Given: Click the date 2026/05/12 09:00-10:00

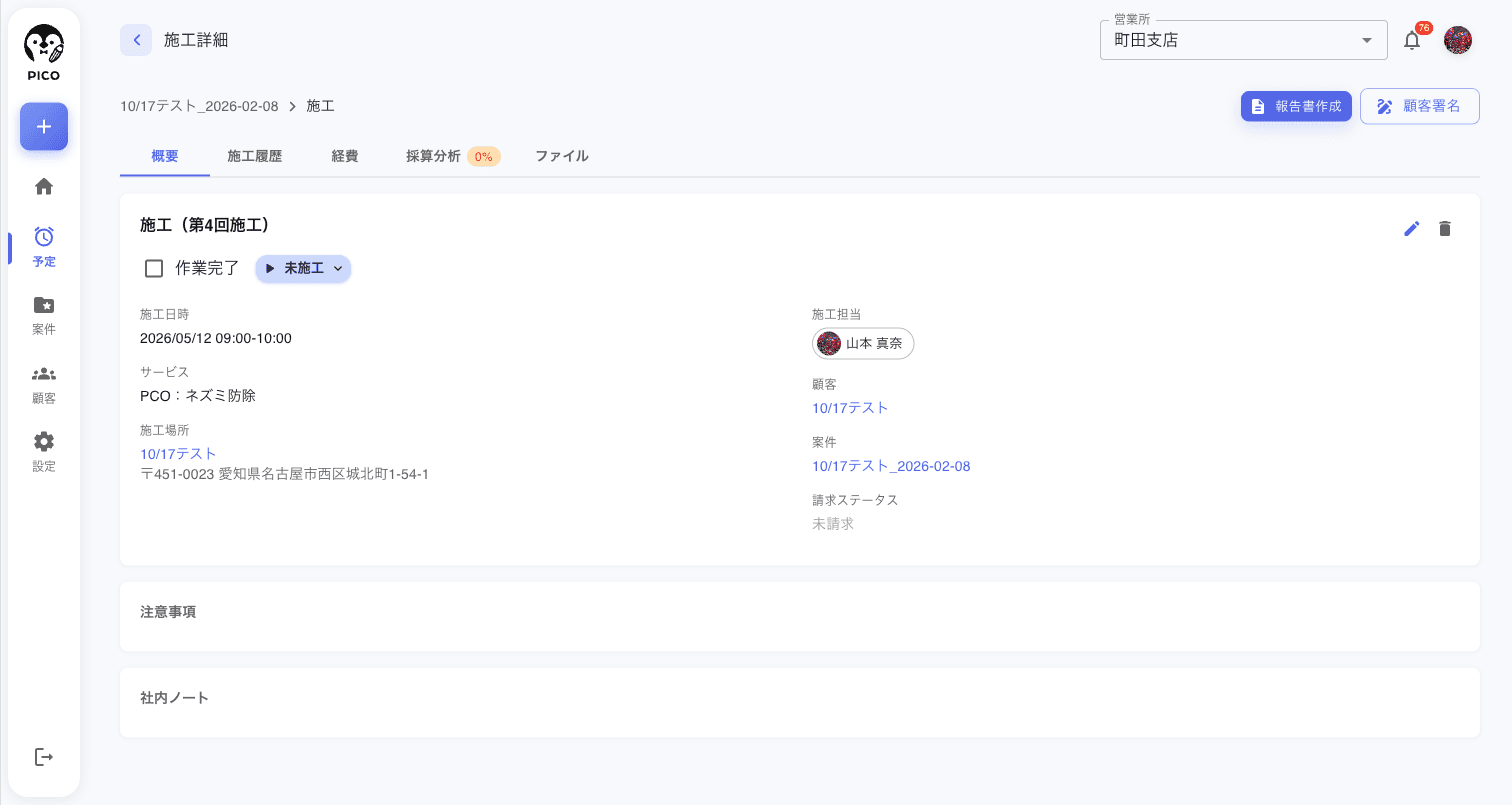Looking at the screenshot, I should 216,338.
